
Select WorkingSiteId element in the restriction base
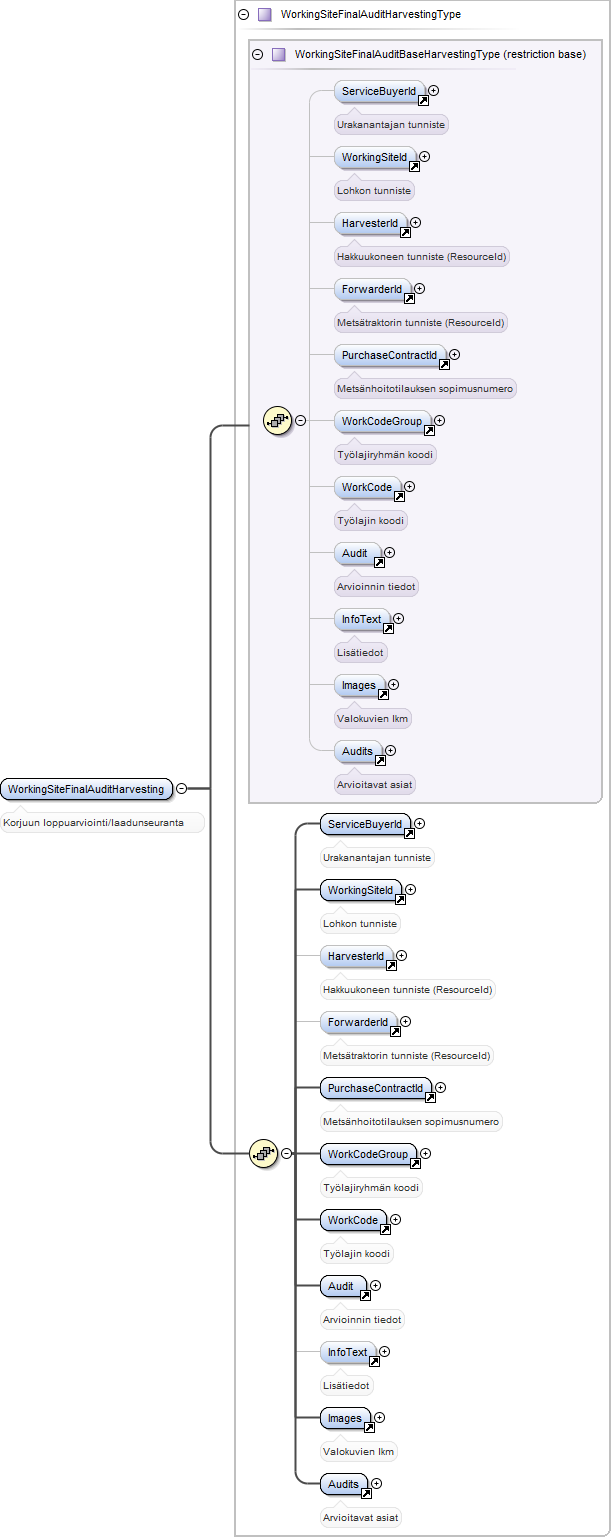coord(375,157)
